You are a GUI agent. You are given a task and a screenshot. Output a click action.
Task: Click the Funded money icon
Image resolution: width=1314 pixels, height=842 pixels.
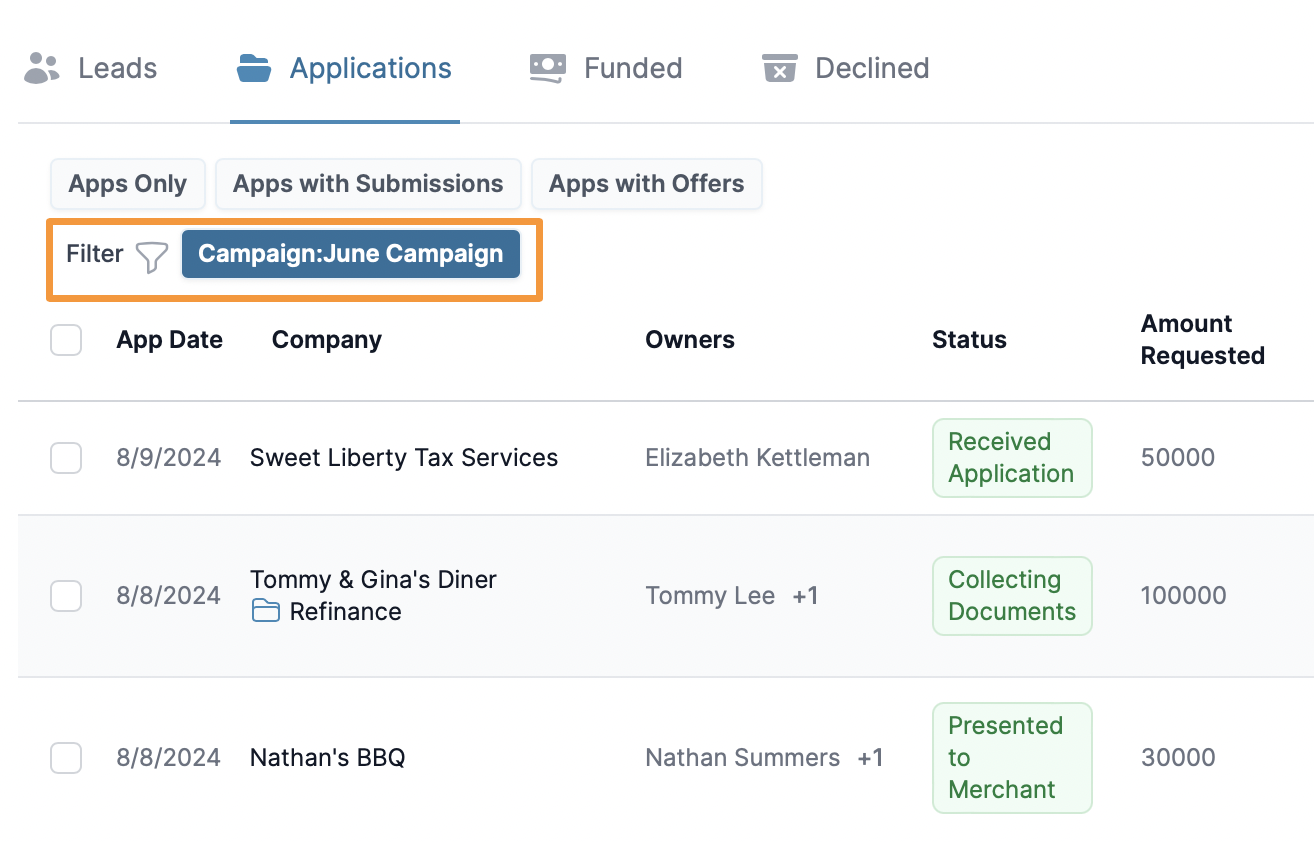(x=548, y=68)
